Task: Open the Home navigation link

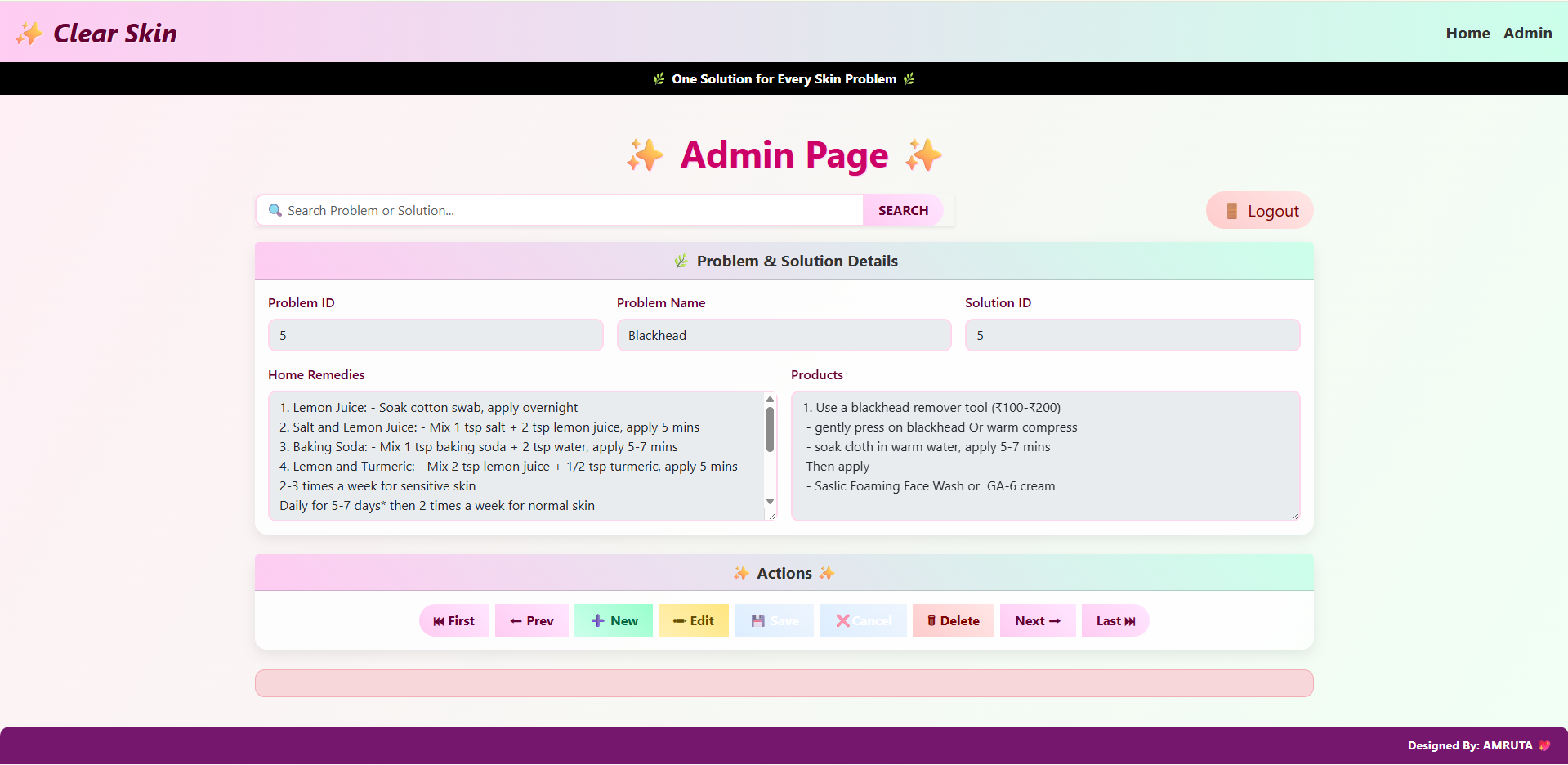Action: [1467, 34]
